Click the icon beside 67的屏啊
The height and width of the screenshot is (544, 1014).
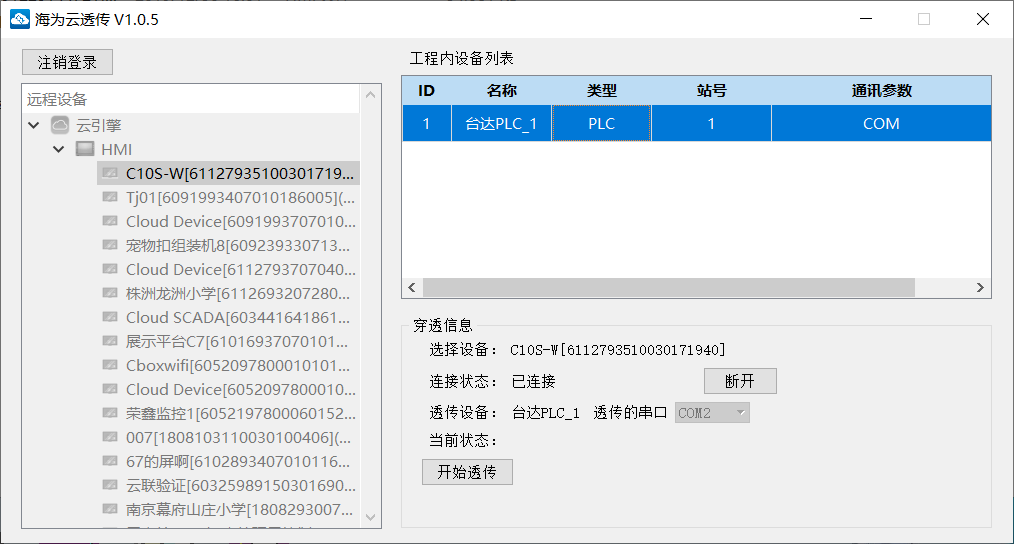click(x=110, y=461)
